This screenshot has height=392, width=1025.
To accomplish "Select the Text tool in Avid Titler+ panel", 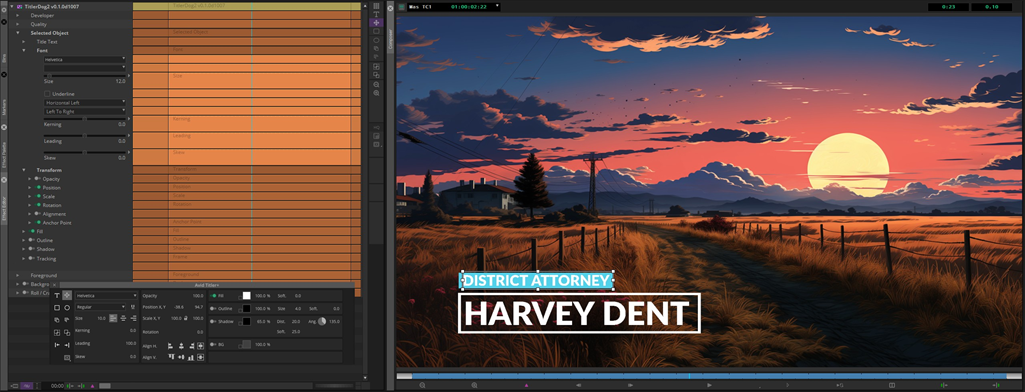I will (x=57, y=296).
